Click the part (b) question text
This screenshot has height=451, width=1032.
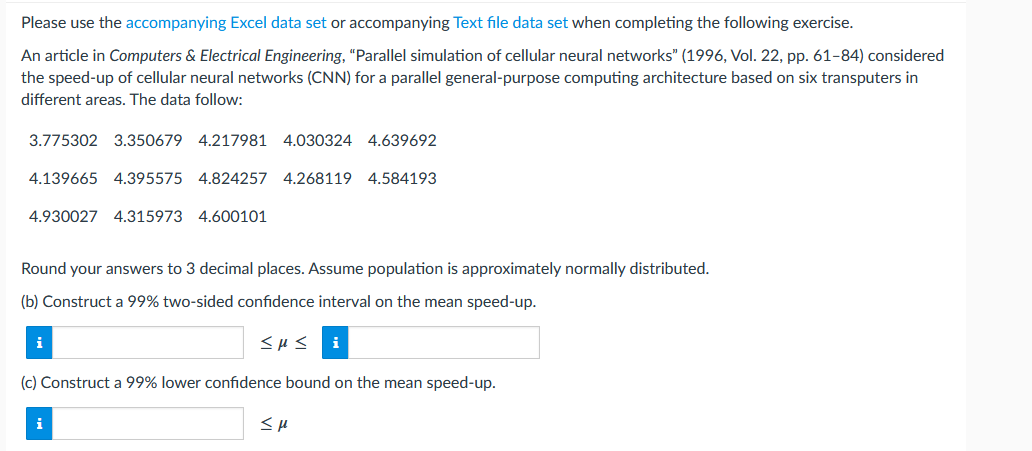(279, 302)
